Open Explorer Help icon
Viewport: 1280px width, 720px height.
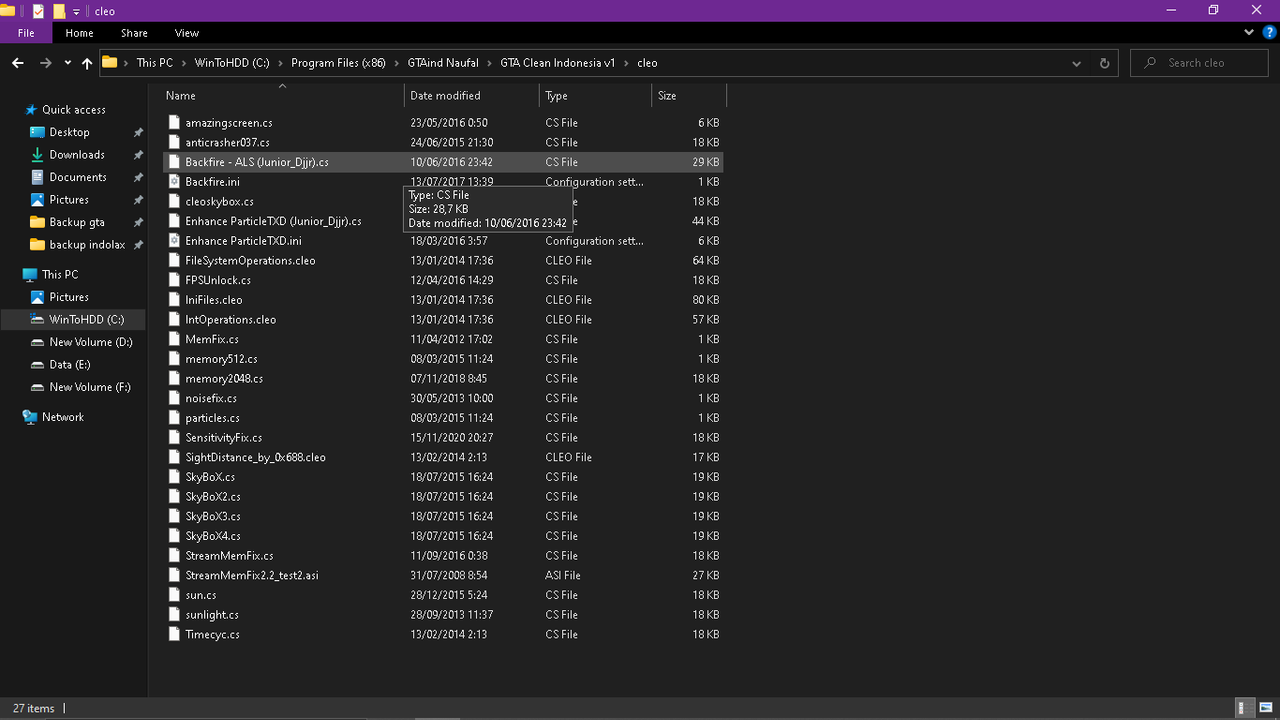click(1269, 33)
